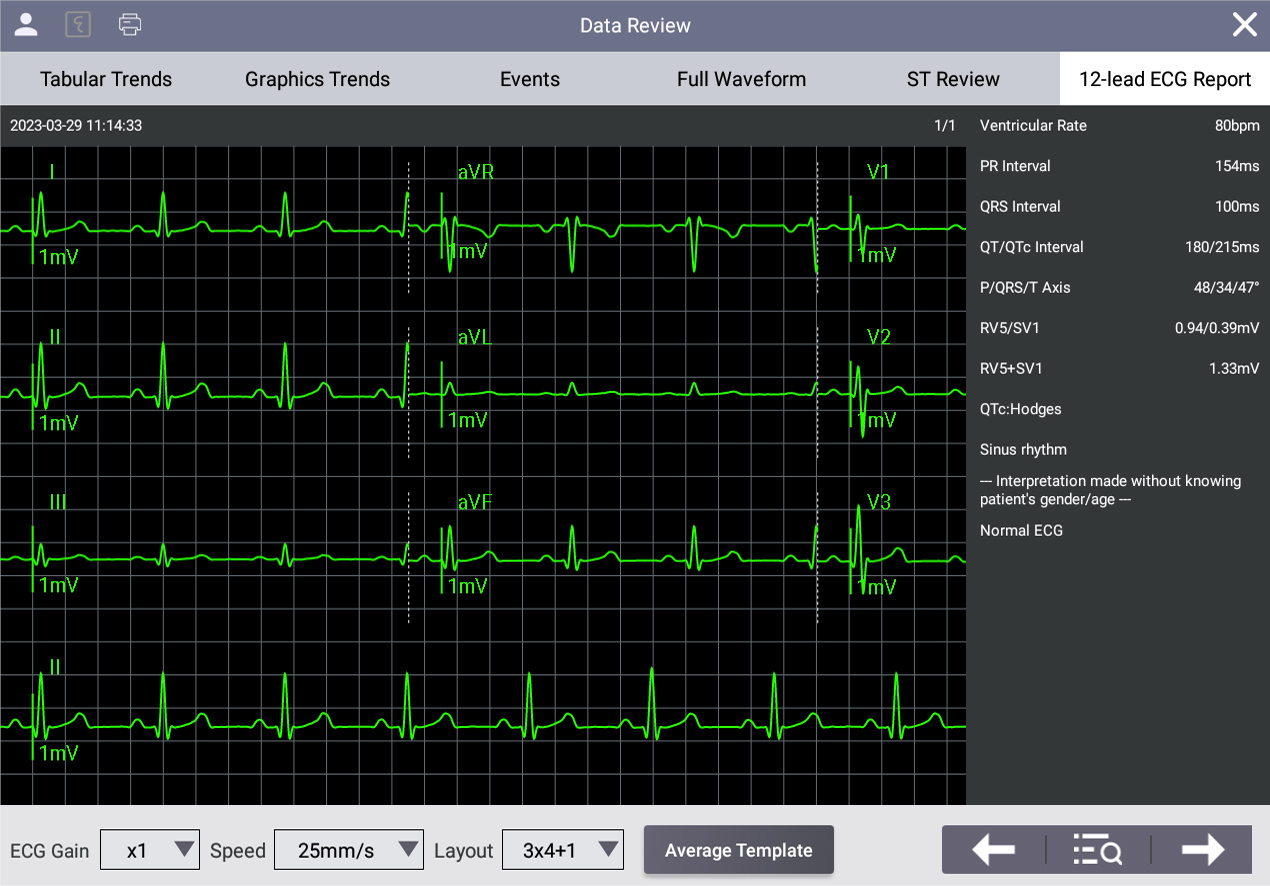Go to next ECG report arrow

pos(1202,850)
